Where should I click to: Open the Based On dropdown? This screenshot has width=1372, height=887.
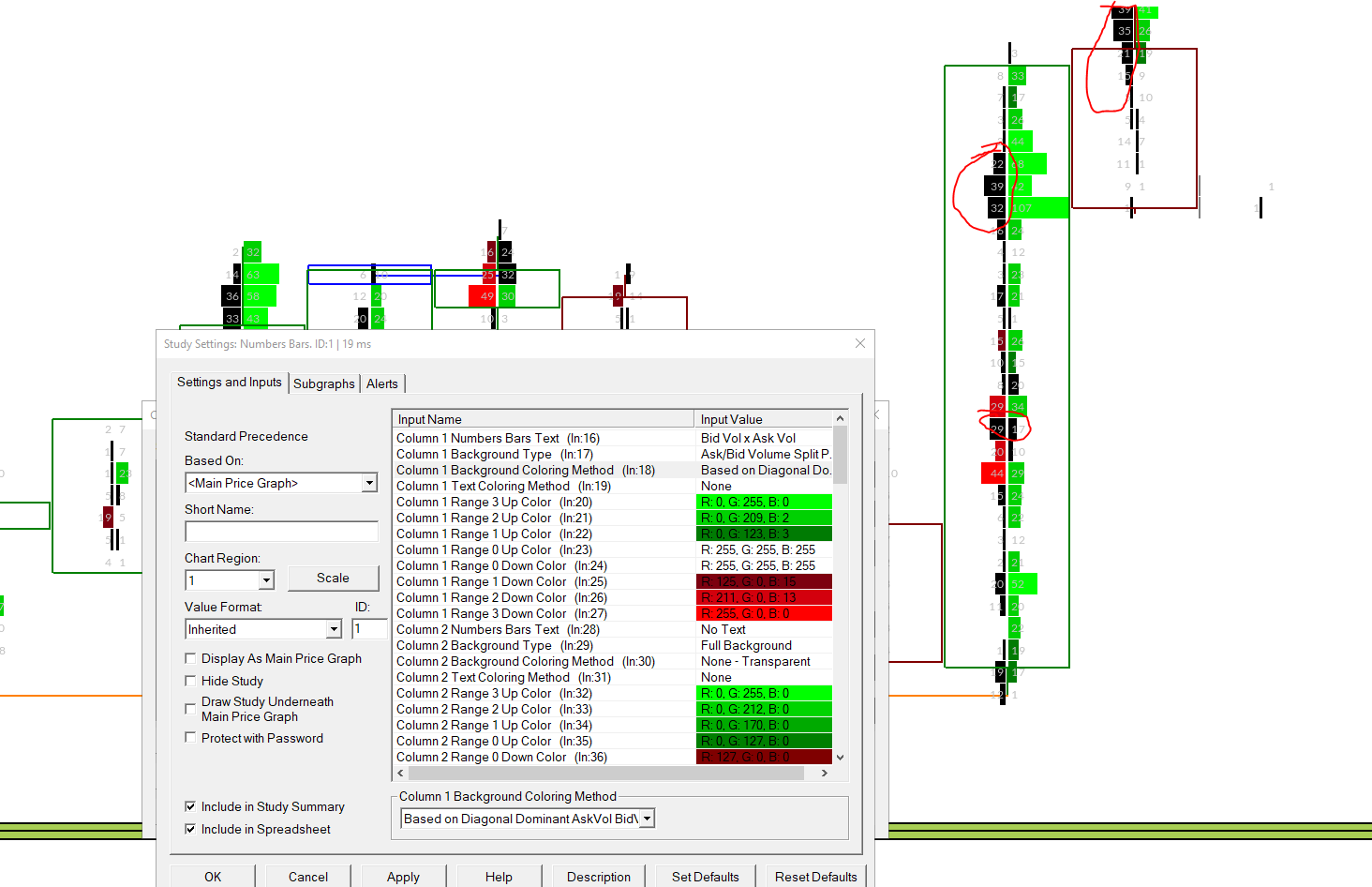pyautogui.click(x=369, y=483)
